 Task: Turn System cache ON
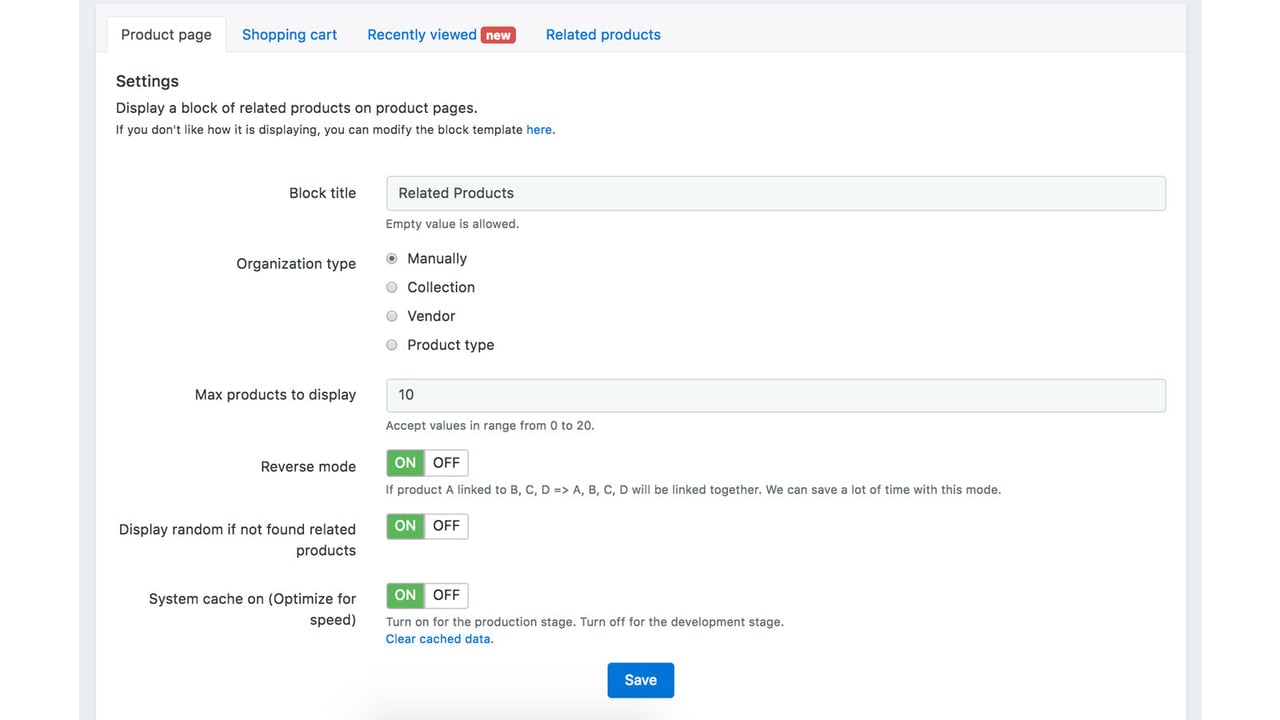[405, 595]
